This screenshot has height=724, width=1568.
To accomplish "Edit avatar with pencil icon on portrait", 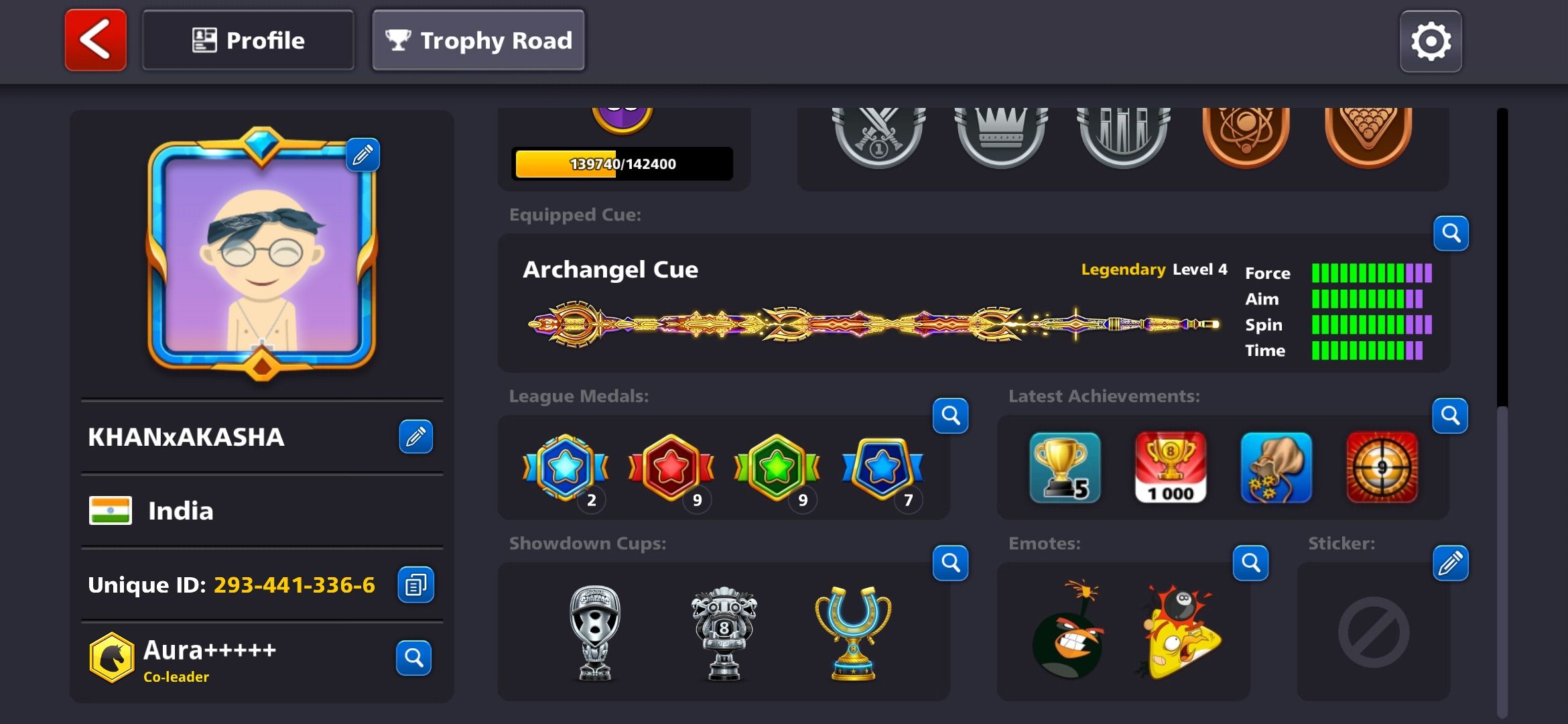I will click(363, 155).
